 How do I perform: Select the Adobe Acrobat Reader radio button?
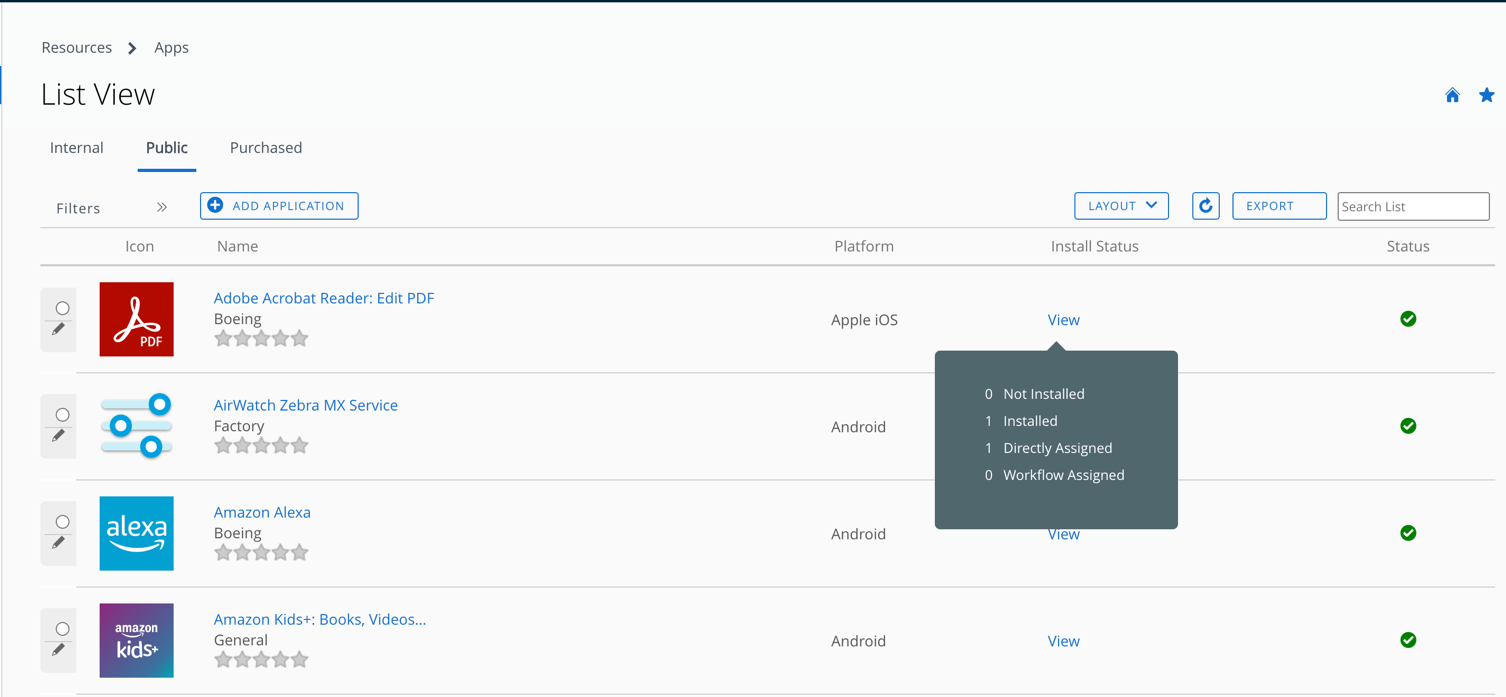click(x=62, y=308)
